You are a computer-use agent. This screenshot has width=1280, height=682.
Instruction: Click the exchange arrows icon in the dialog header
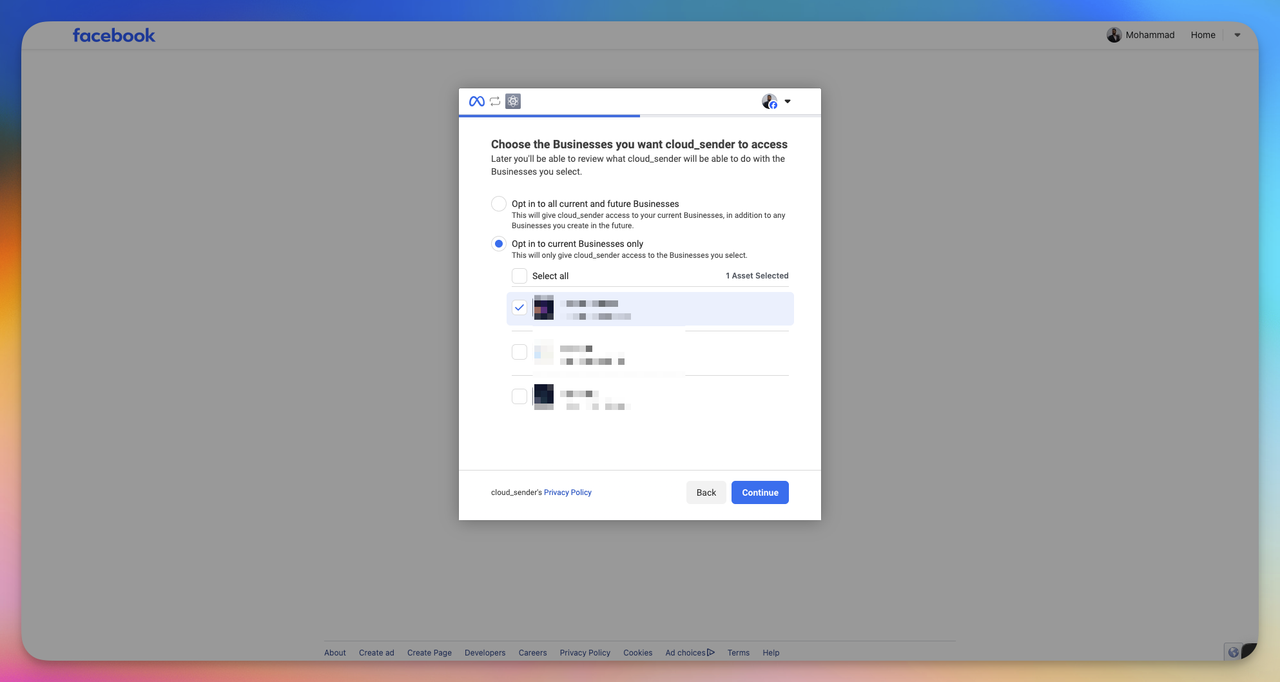[495, 101]
